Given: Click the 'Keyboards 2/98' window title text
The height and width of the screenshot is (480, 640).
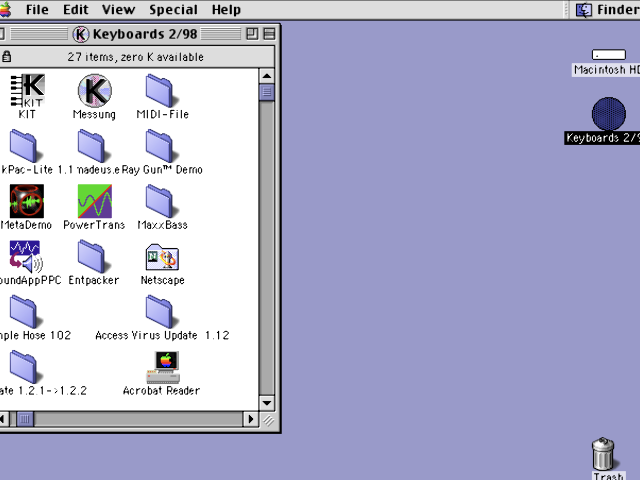Looking at the screenshot, I should point(145,34).
